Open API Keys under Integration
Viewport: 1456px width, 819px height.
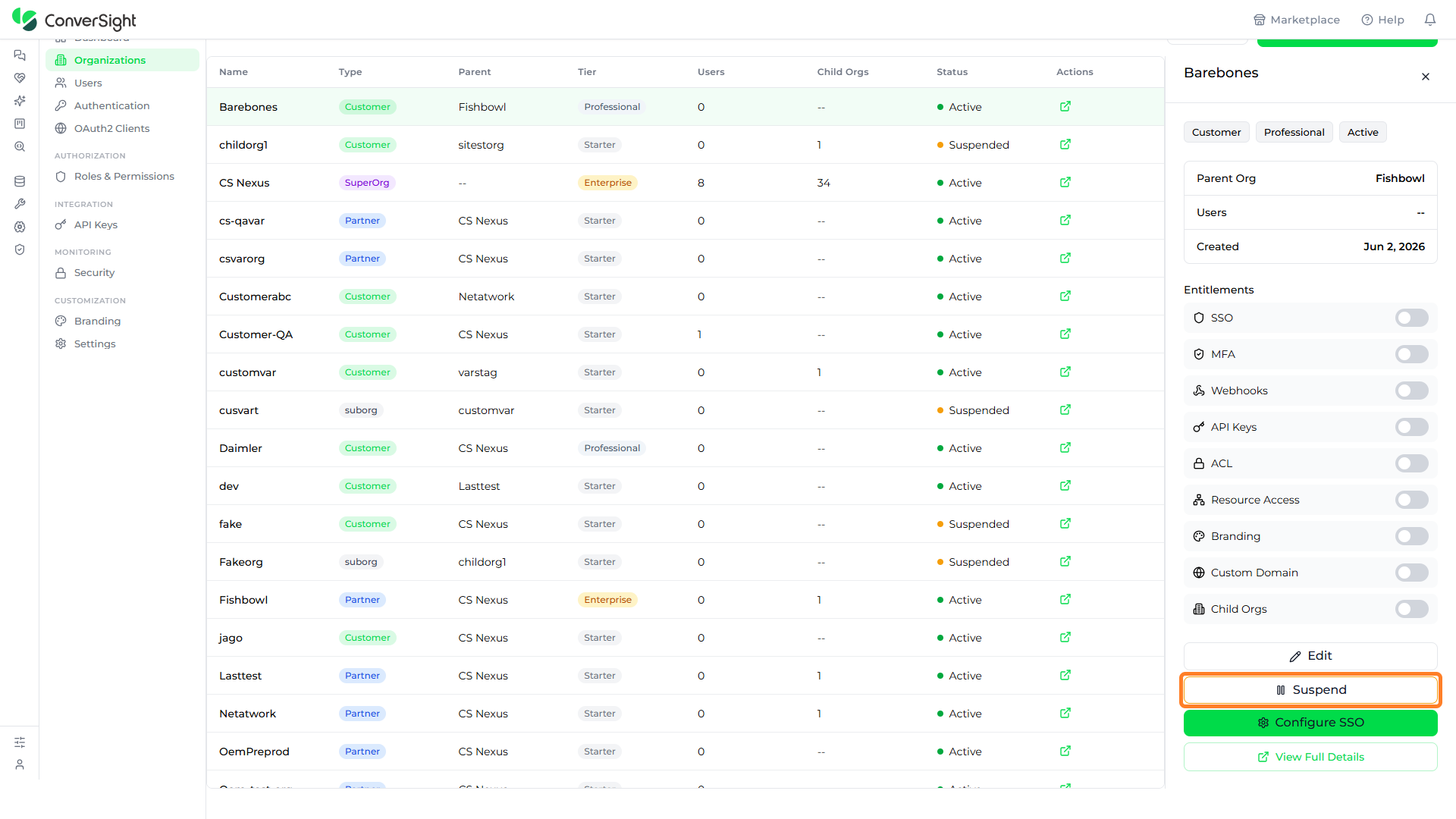[122, 224]
